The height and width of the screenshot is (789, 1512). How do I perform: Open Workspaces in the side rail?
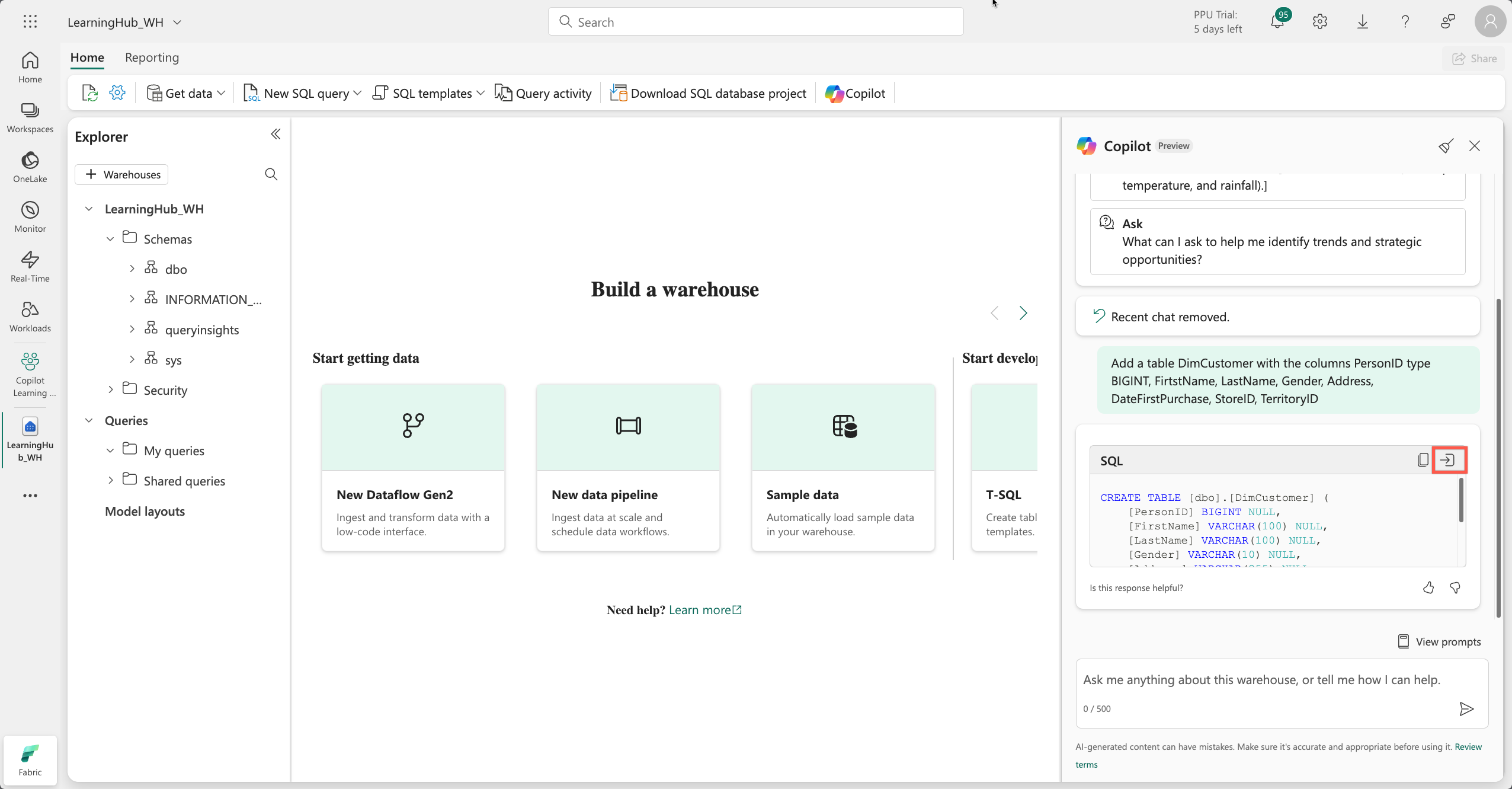coord(30,118)
